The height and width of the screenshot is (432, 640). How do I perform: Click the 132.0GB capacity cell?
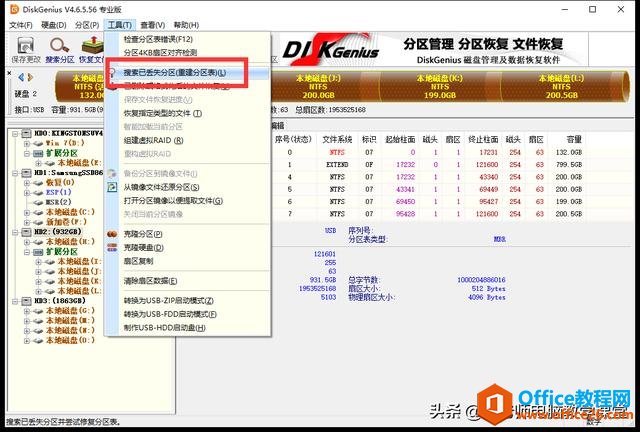[569, 152]
